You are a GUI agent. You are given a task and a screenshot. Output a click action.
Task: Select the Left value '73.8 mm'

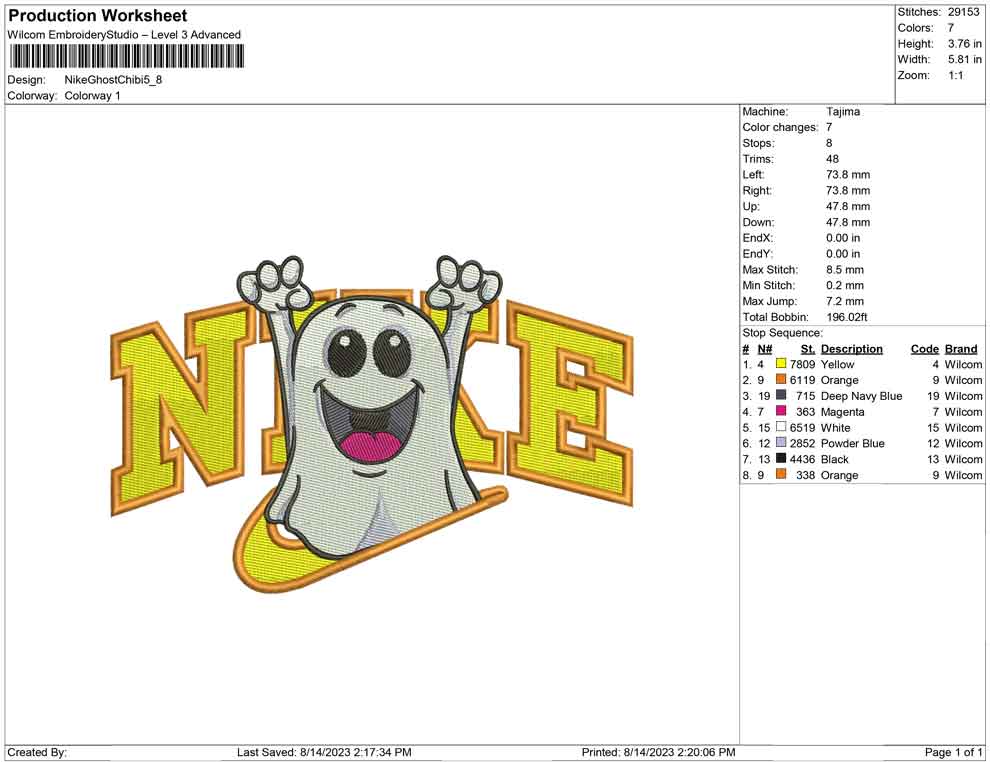click(848, 175)
